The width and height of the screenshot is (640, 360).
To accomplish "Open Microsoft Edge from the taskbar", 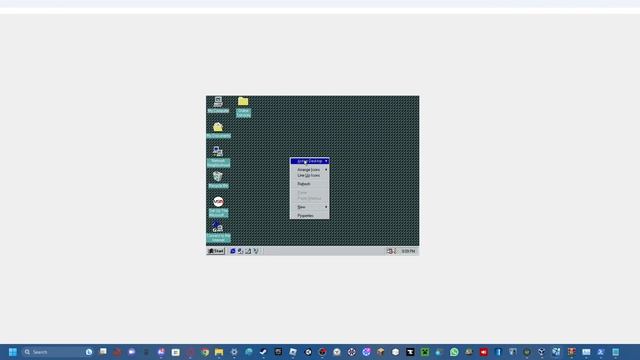I will click(x=249, y=352).
